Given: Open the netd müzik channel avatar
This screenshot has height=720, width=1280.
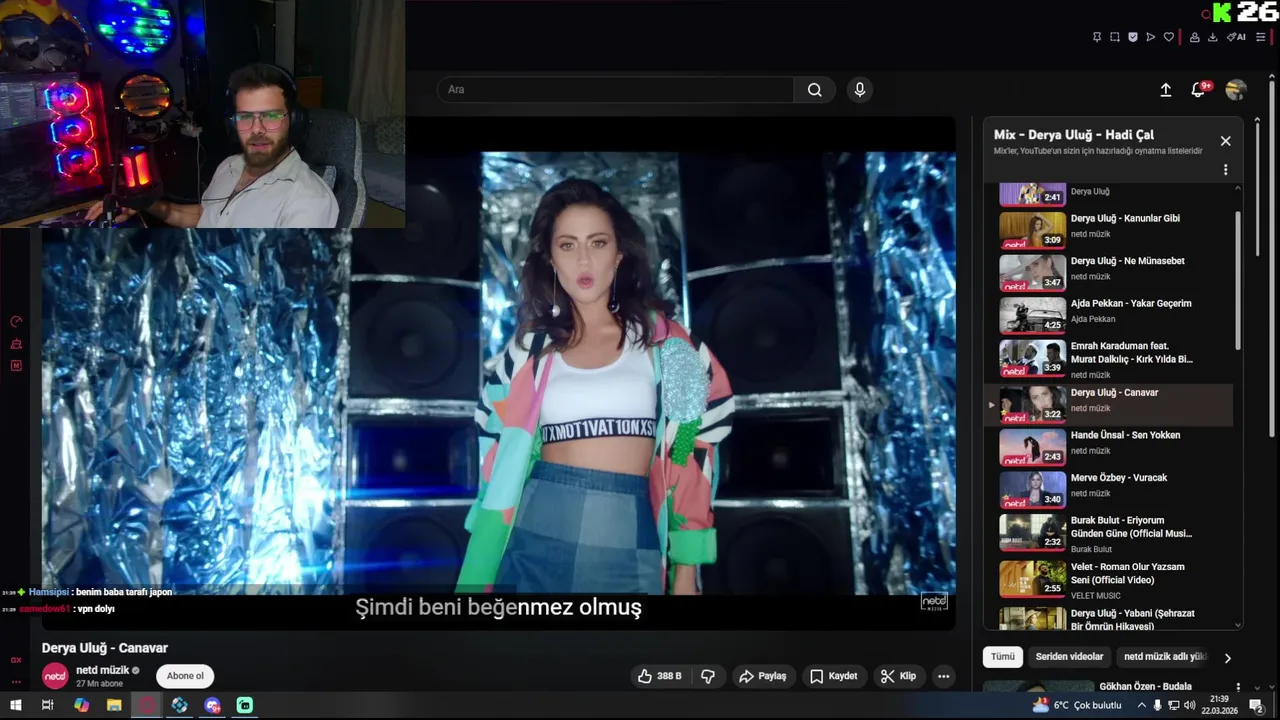Looking at the screenshot, I should (x=55, y=676).
